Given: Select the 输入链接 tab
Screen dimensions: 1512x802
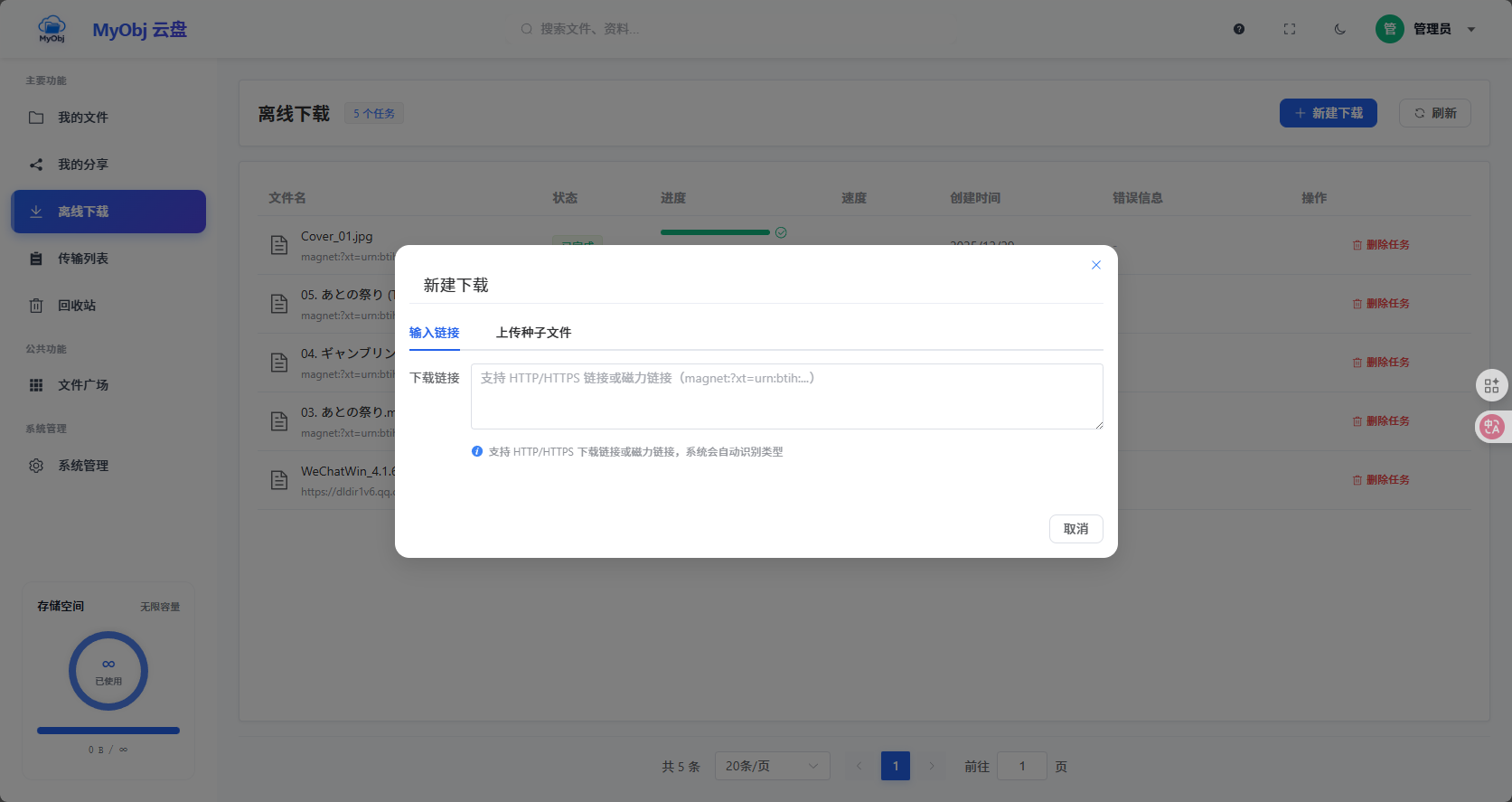Looking at the screenshot, I should tap(434, 333).
